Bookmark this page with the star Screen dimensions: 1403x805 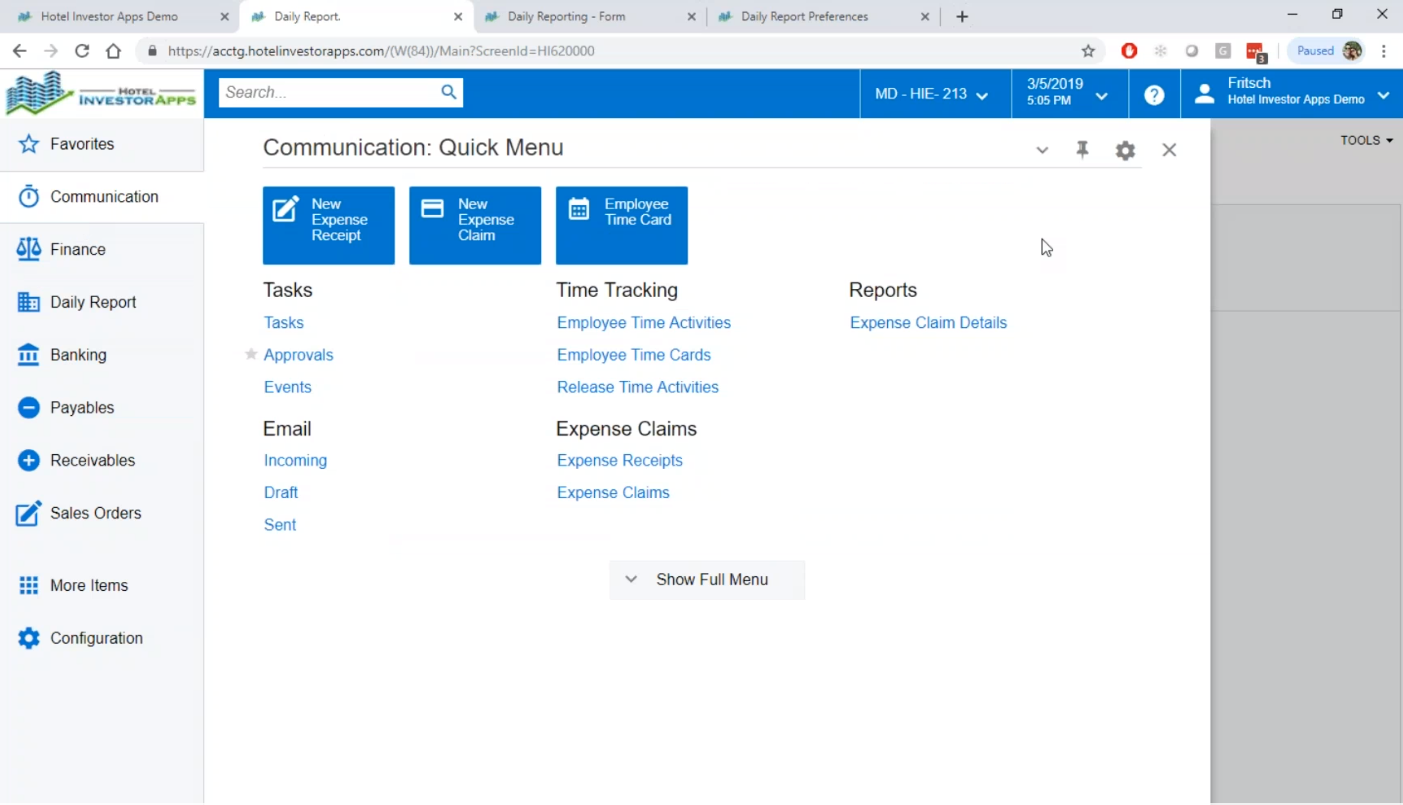pyautogui.click(x=1088, y=51)
